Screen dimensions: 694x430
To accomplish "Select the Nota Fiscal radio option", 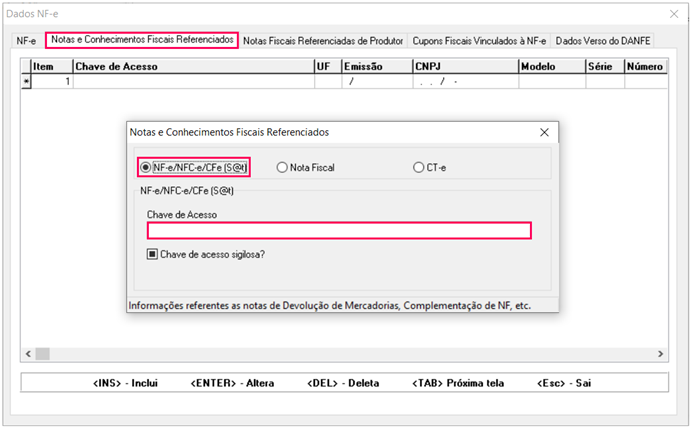I will [x=282, y=168].
